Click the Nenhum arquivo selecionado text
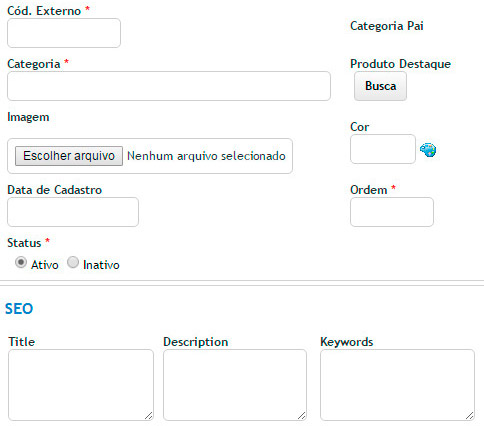 [x=206, y=156]
